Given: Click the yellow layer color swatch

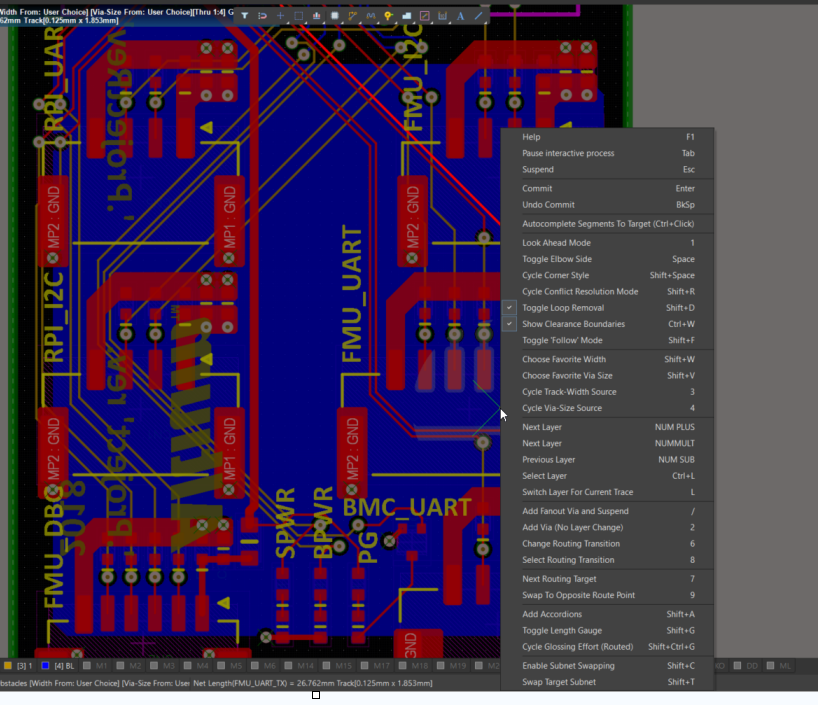Looking at the screenshot, I should tap(9, 665).
